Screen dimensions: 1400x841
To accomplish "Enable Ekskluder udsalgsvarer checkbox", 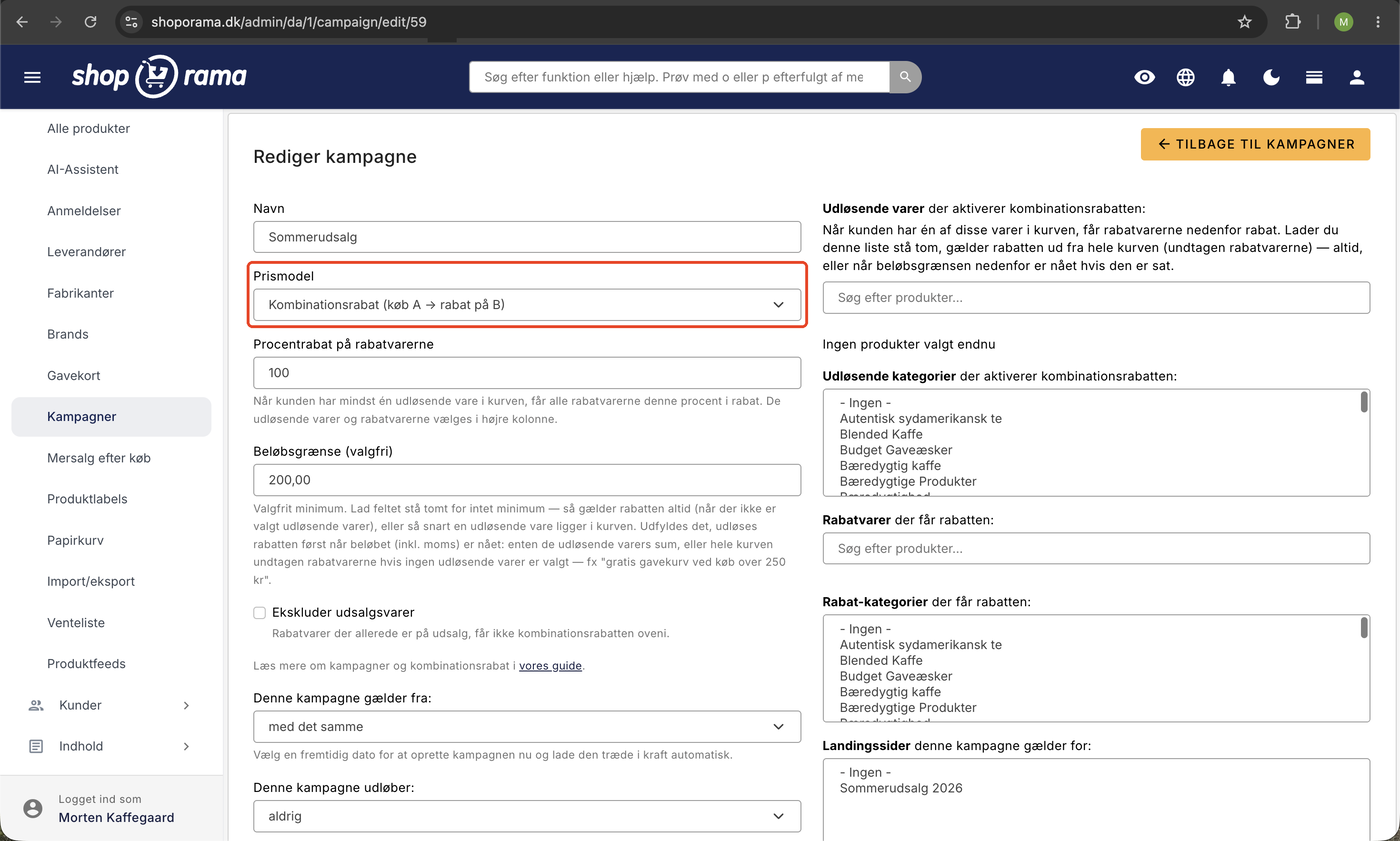I will pos(260,612).
